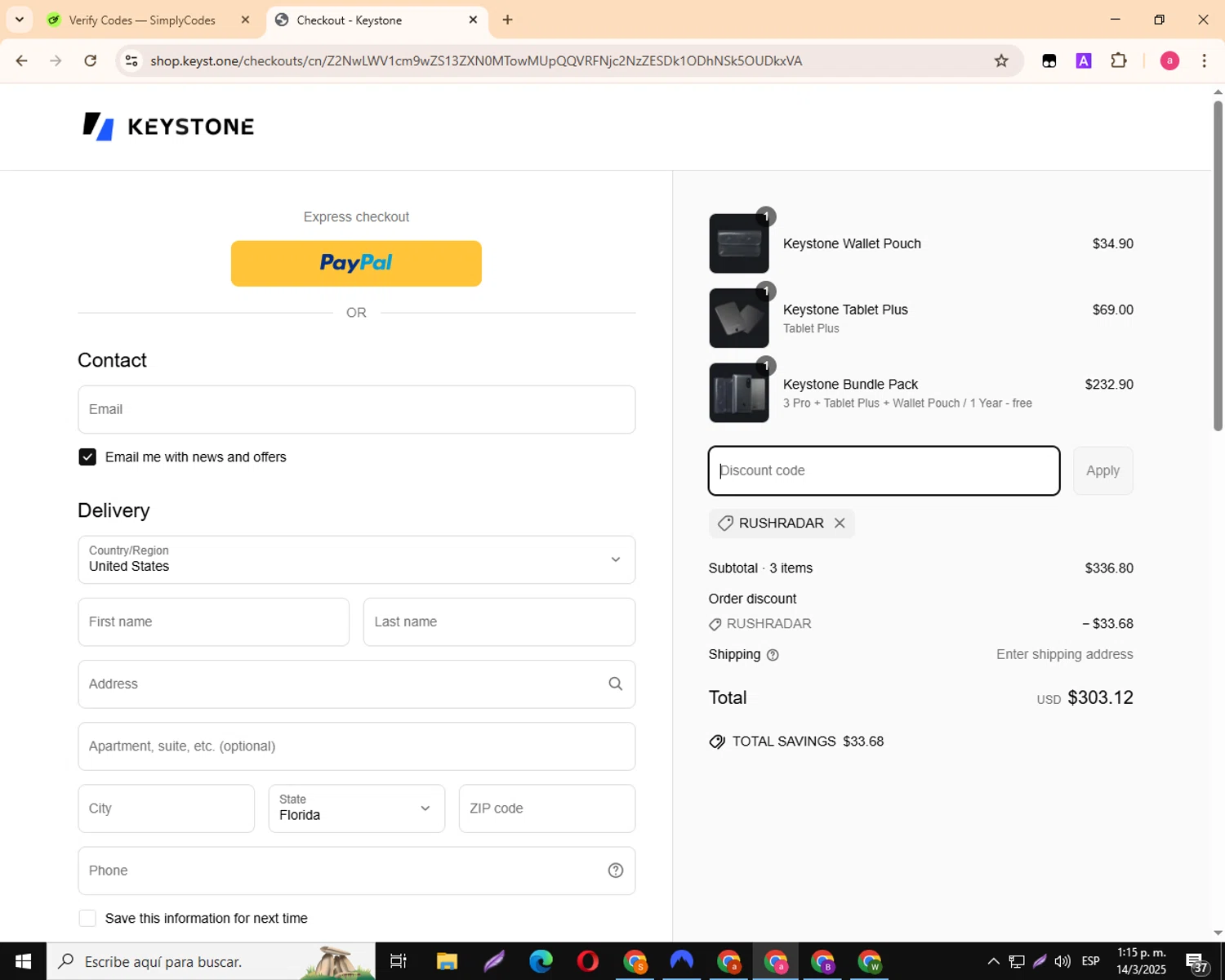Focus the Email input field
Image resolution: width=1225 pixels, height=980 pixels.
click(356, 409)
